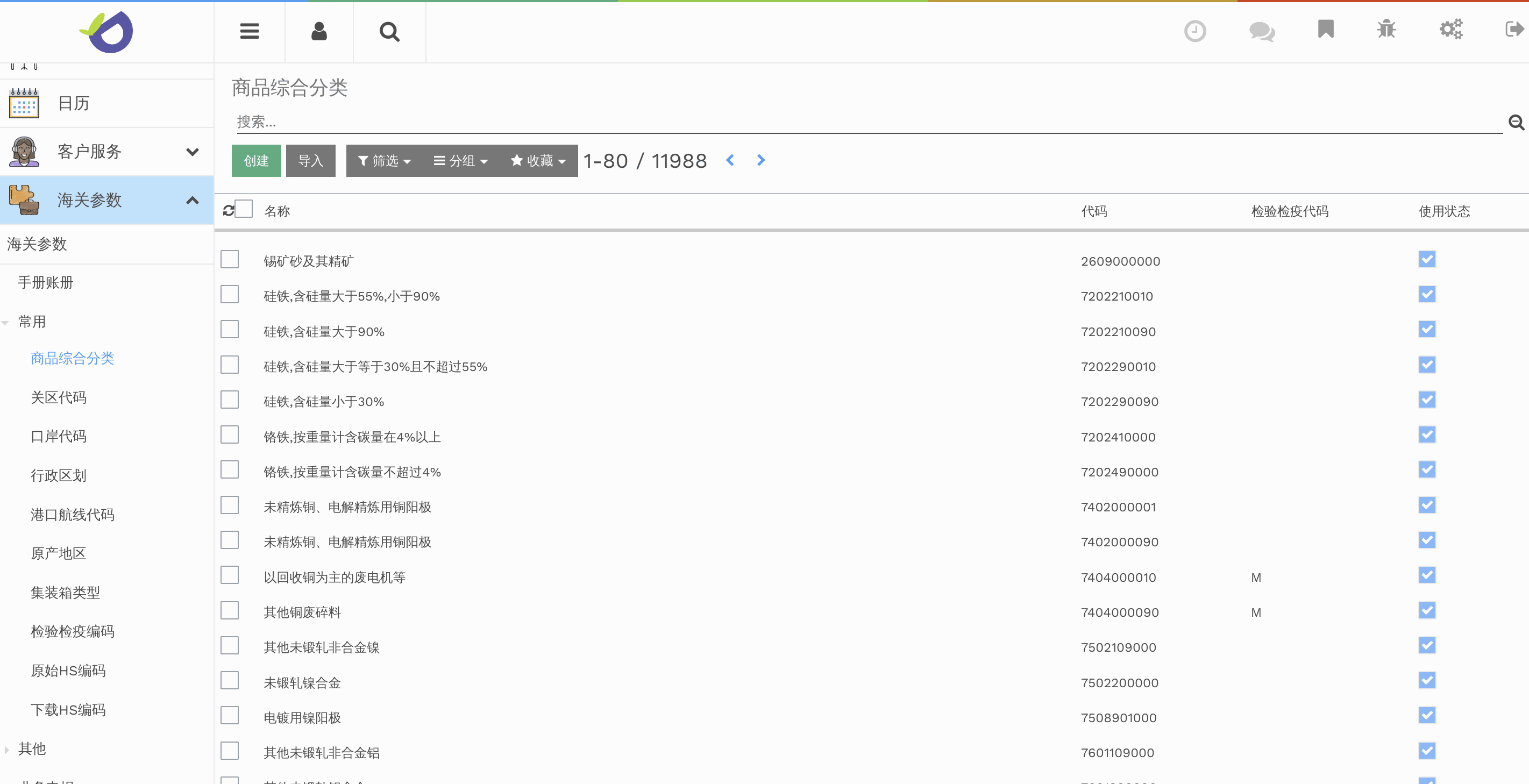Open the top bar search icon
1529x784 pixels.
click(x=389, y=31)
